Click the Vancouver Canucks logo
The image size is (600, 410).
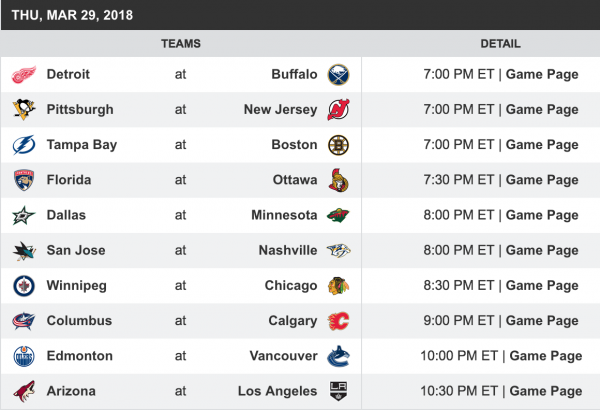[339, 356]
